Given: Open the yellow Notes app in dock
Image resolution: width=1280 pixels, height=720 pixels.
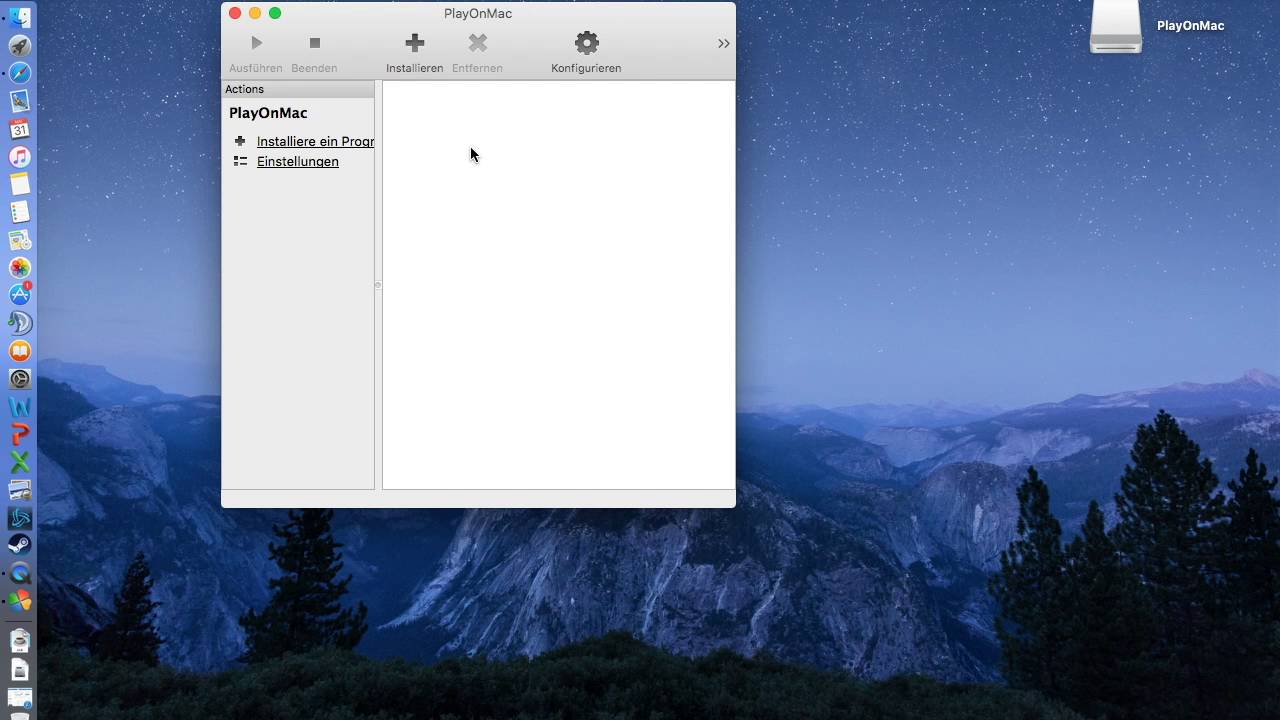Looking at the screenshot, I should click(20, 184).
